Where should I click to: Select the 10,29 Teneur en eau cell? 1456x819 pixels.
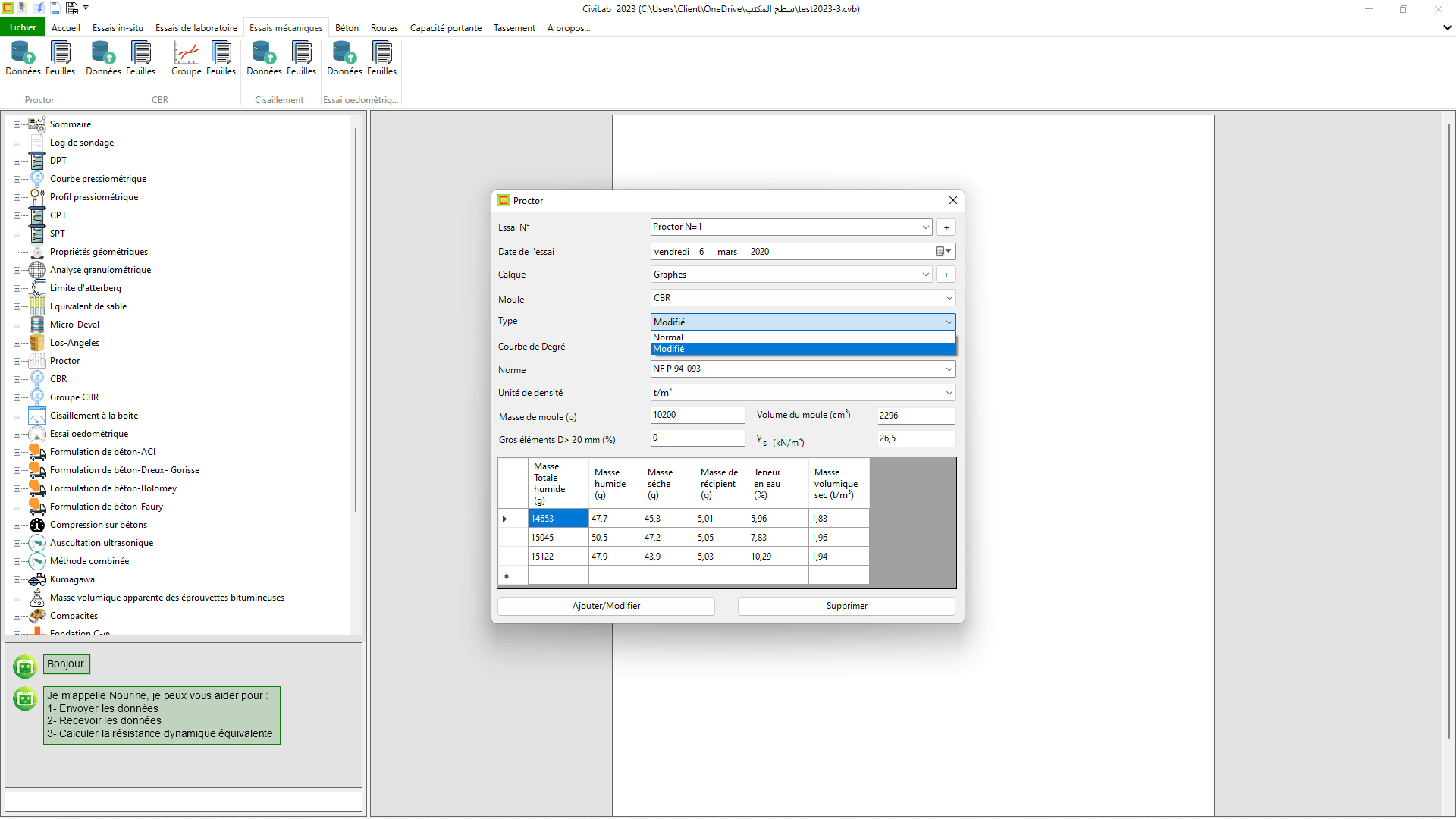(x=778, y=557)
